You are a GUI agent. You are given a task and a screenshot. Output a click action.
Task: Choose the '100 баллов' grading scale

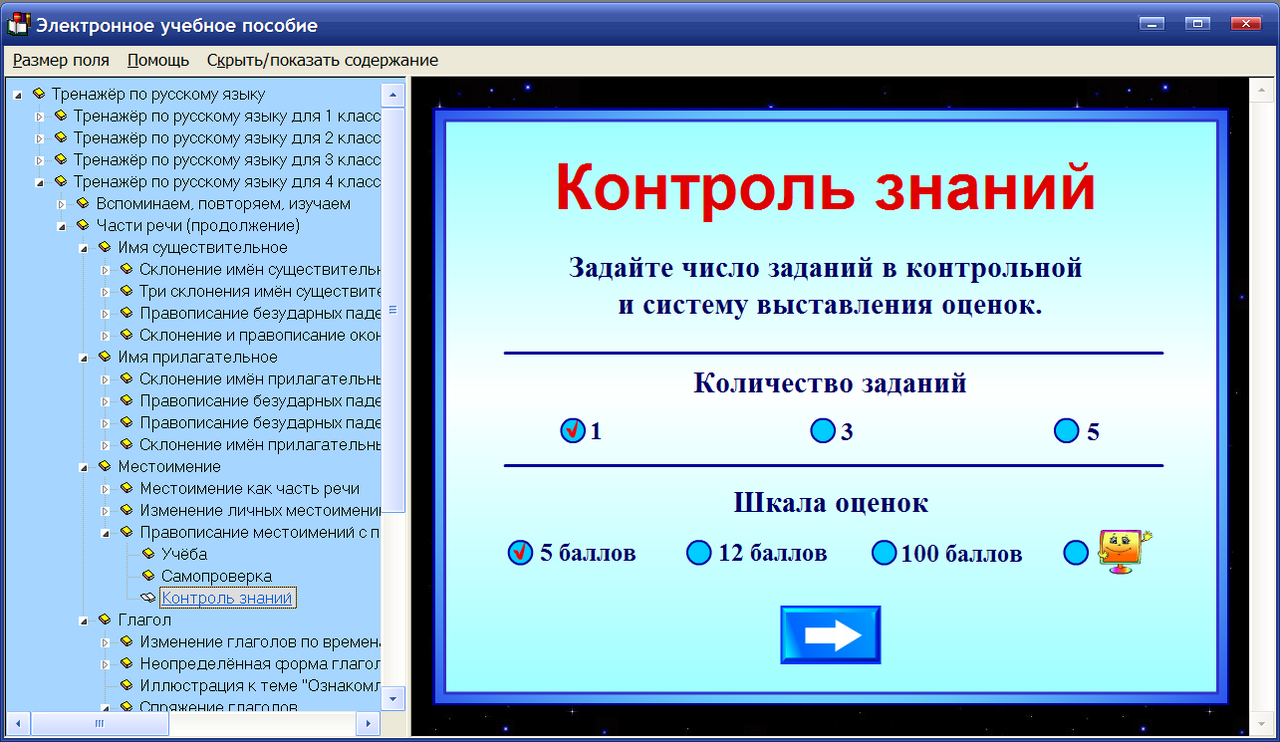884,552
